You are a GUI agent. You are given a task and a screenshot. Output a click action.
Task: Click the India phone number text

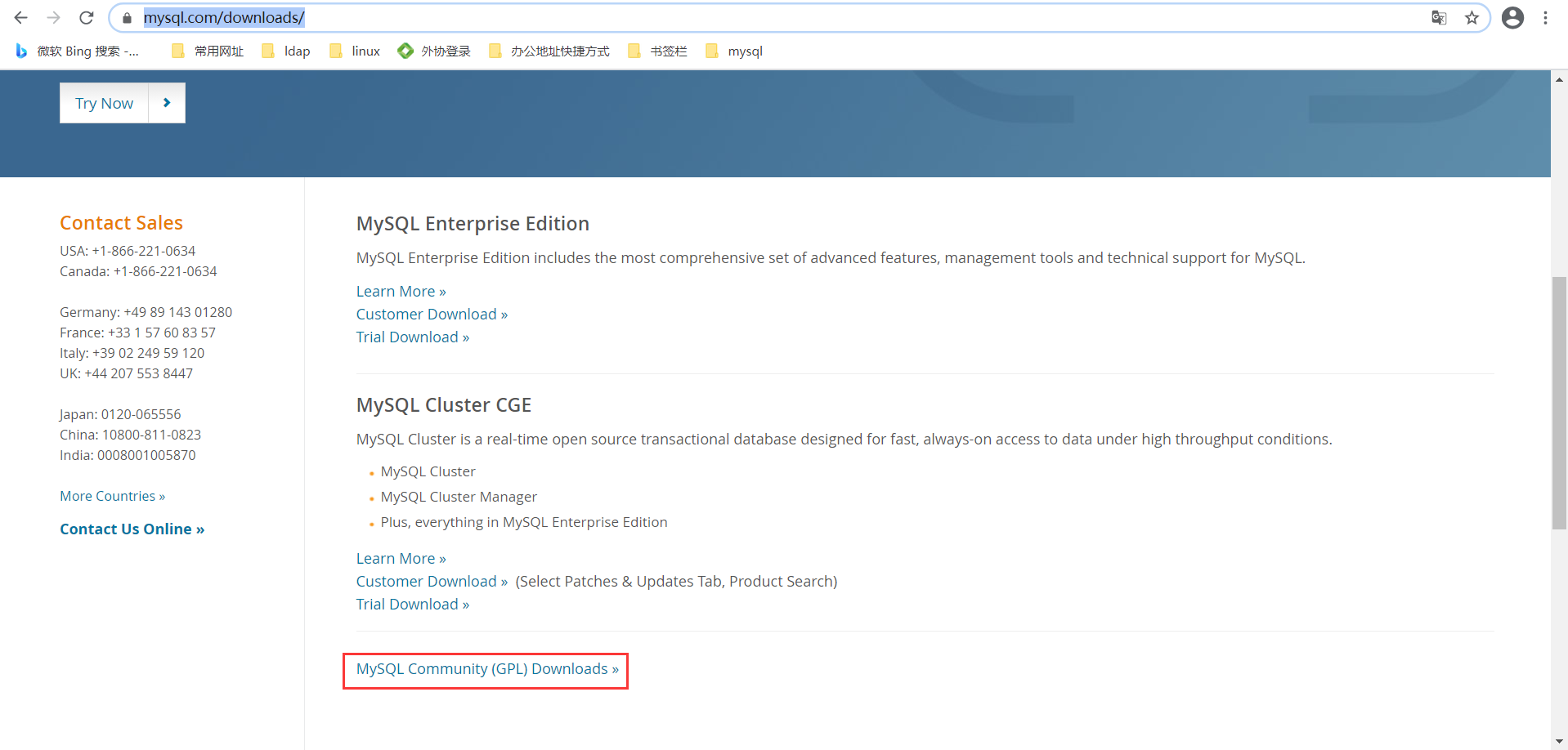point(128,455)
